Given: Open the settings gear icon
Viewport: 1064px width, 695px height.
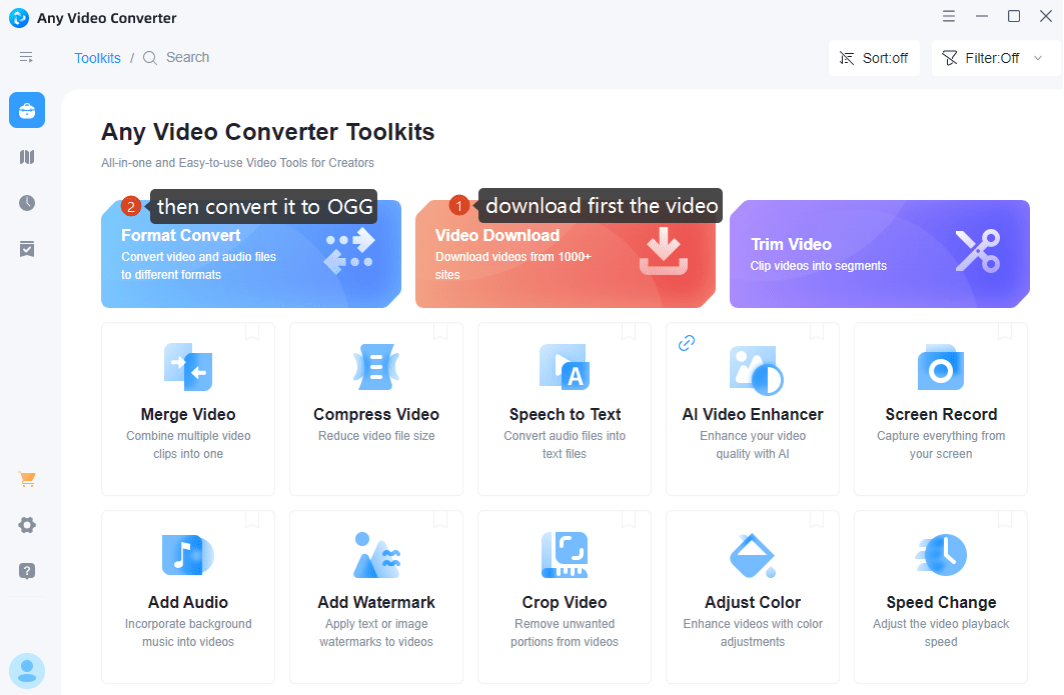Looking at the screenshot, I should (x=27, y=525).
